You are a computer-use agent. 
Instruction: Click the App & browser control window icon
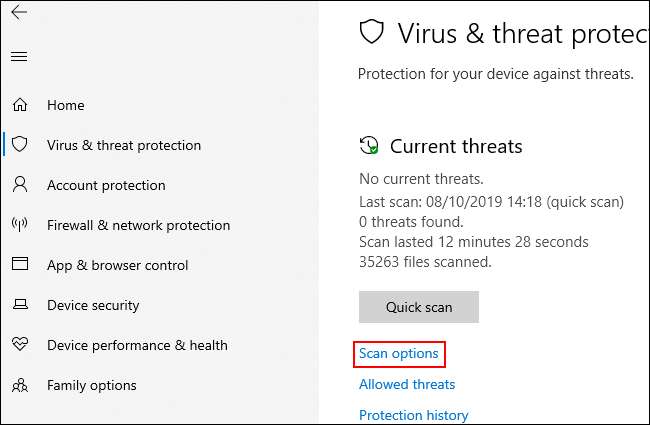pos(19,265)
